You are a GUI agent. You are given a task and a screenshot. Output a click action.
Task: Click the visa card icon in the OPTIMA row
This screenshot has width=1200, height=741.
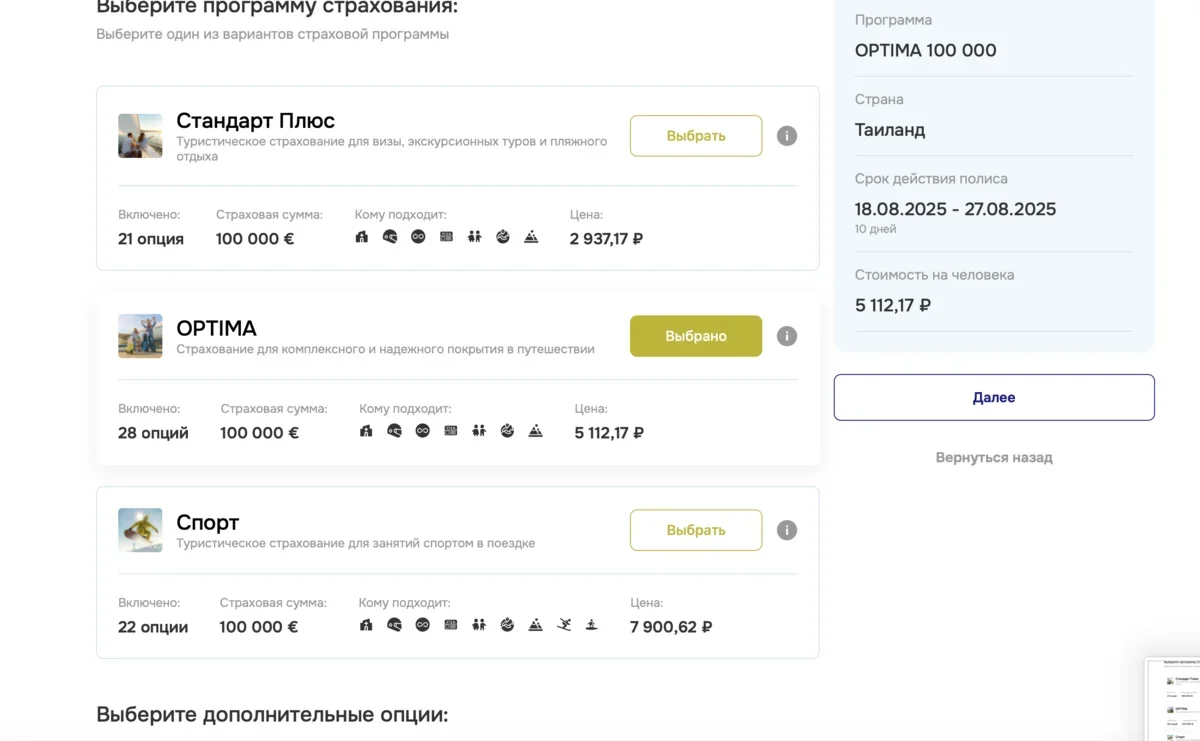point(451,431)
